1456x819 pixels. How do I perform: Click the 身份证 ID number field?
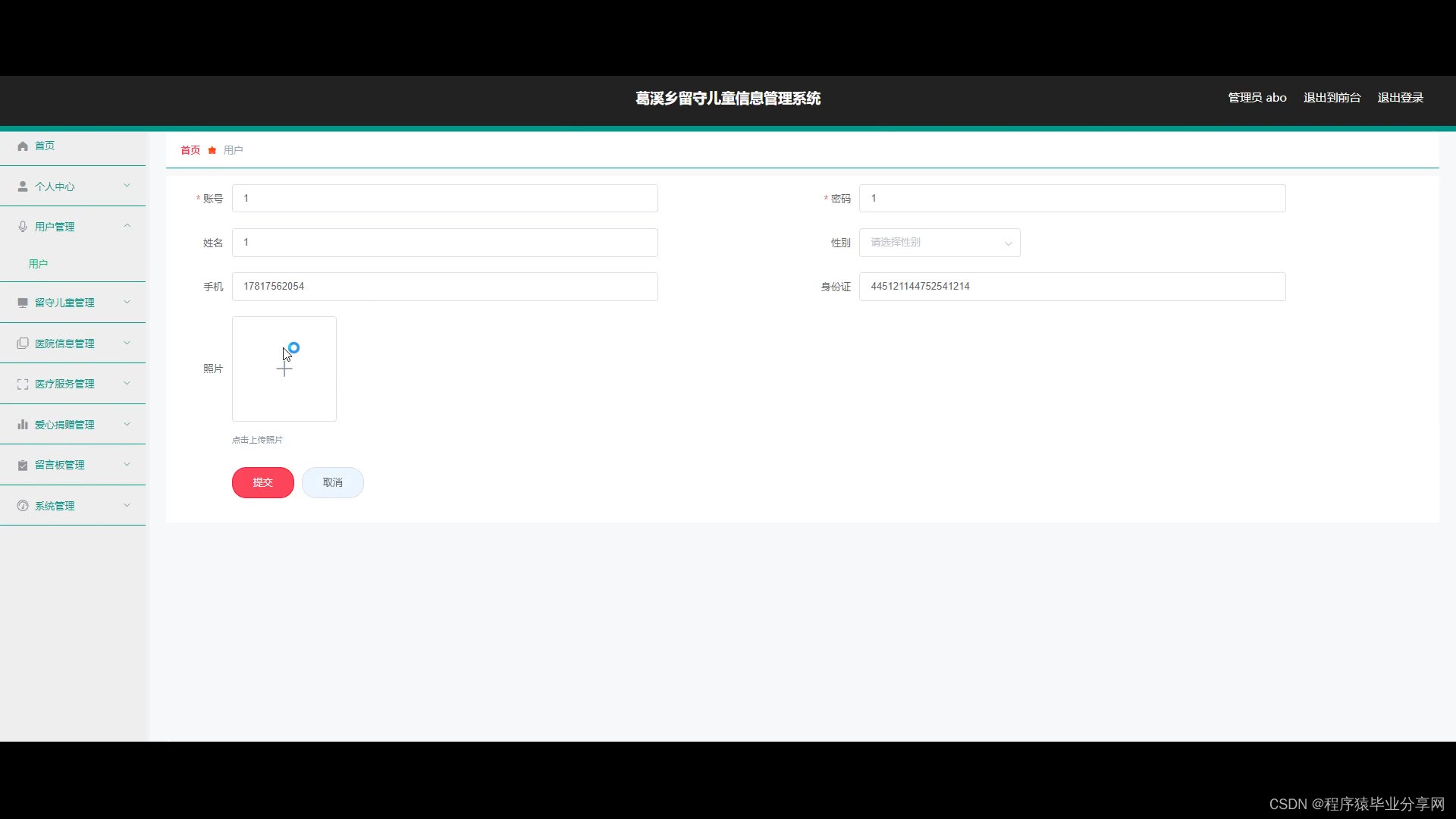click(x=1072, y=287)
